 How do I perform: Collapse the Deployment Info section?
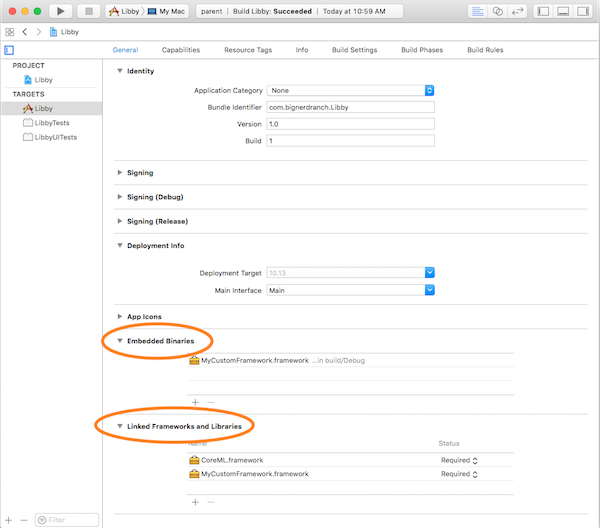point(120,245)
